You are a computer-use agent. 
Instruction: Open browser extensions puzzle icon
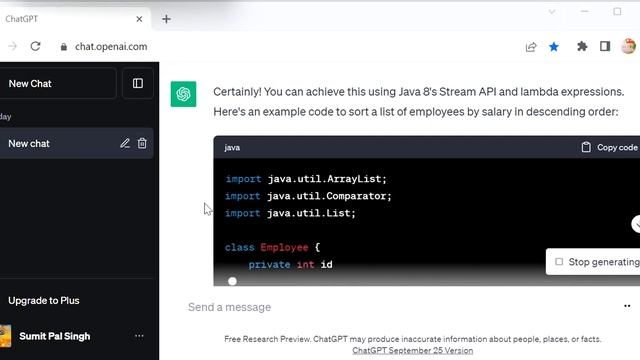tap(582, 47)
